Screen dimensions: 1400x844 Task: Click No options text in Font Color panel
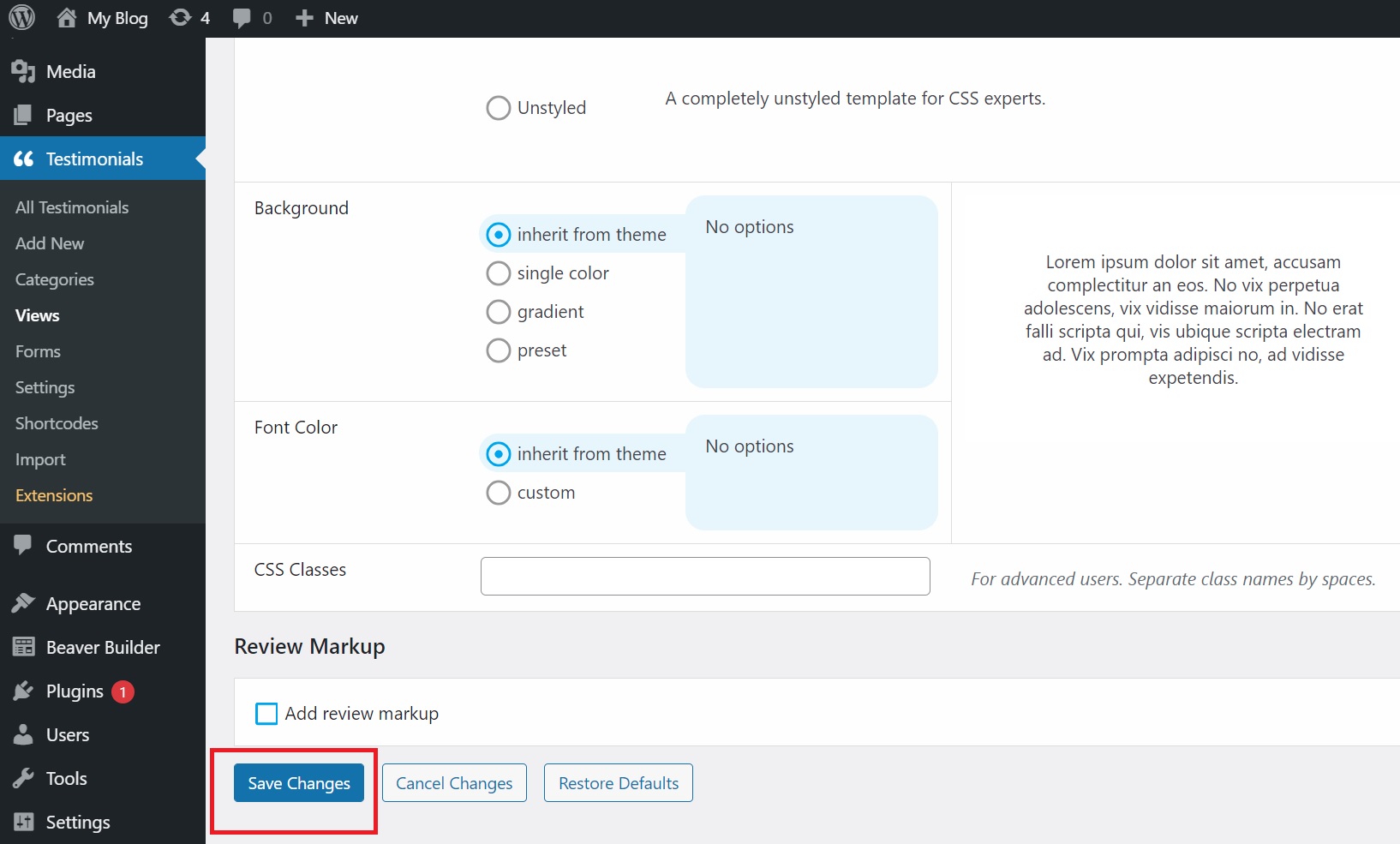pyautogui.click(x=750, y=446)
